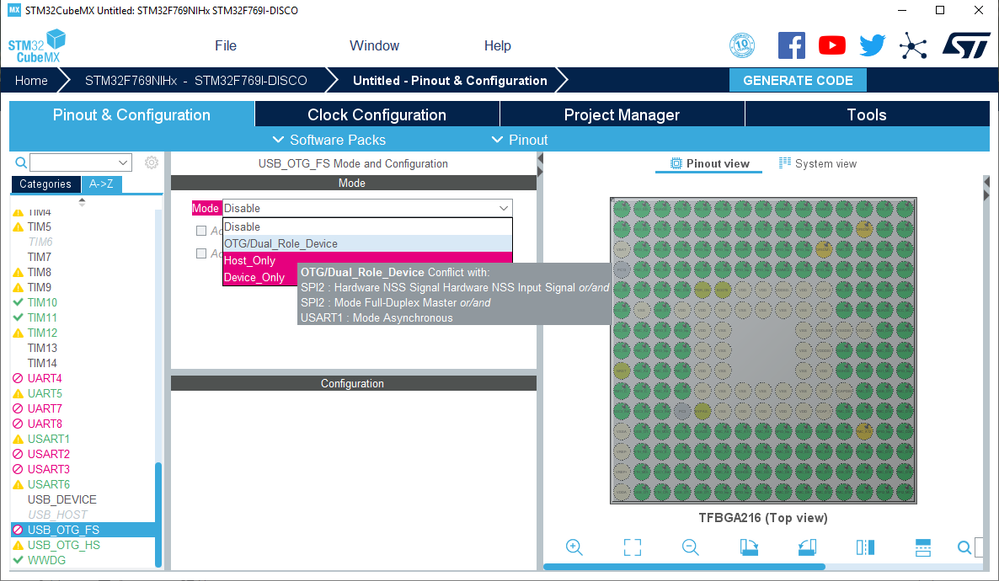Click the Pinout view chip icon

(x=676, y=164)
